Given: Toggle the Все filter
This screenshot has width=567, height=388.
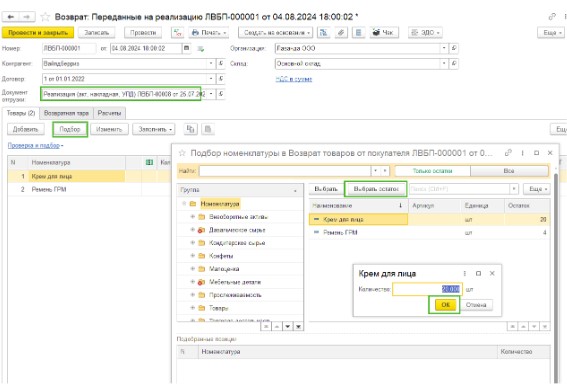Looking at the screenshot, I should click(x=509, y=171).
